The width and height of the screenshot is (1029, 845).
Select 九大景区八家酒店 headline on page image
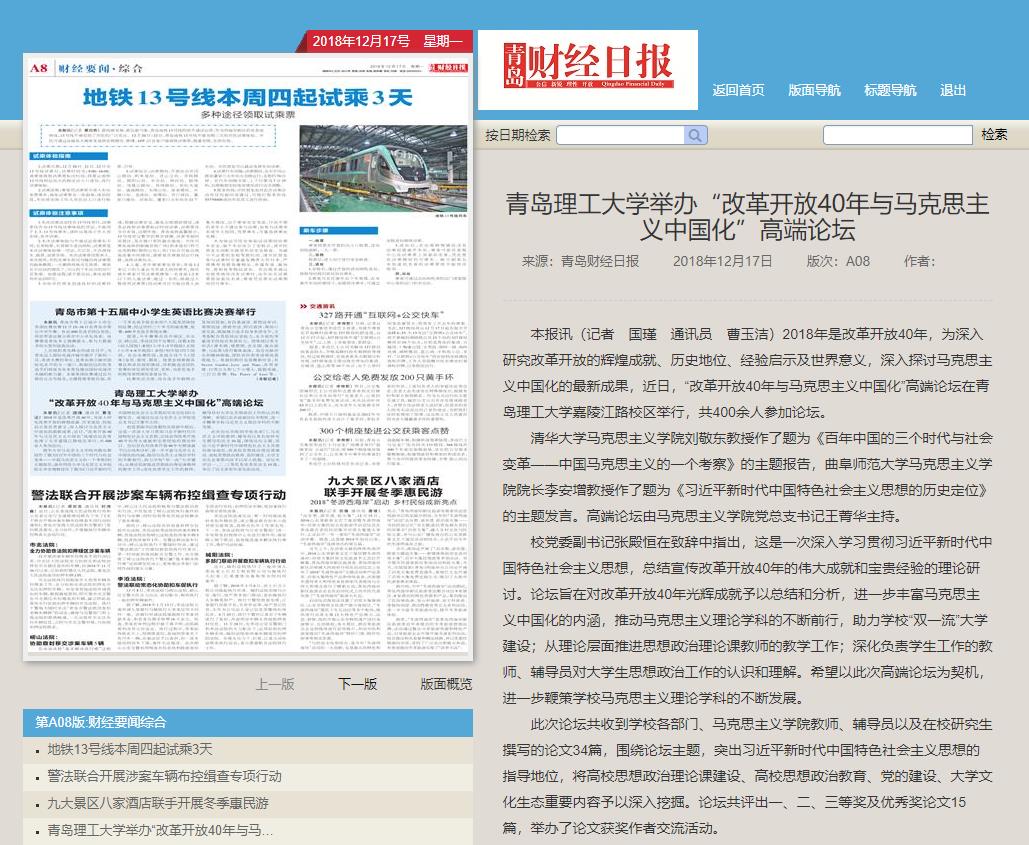383,486
